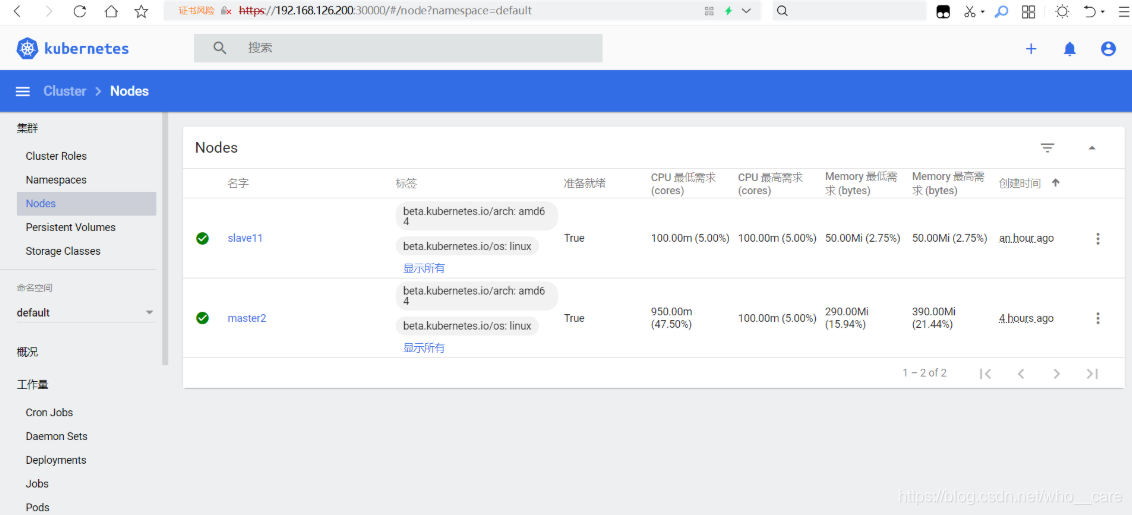1132x515 pixels.
Task: Click the black mask extension icon
Action: (x=943, y=12)
